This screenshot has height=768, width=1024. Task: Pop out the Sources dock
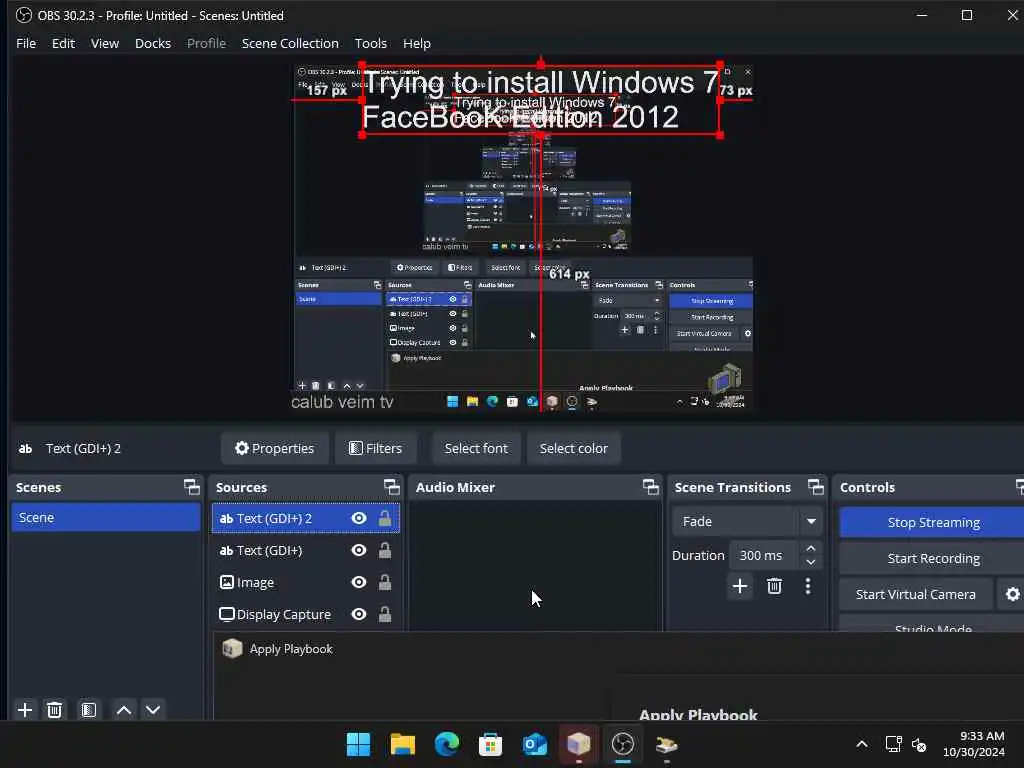391,487
